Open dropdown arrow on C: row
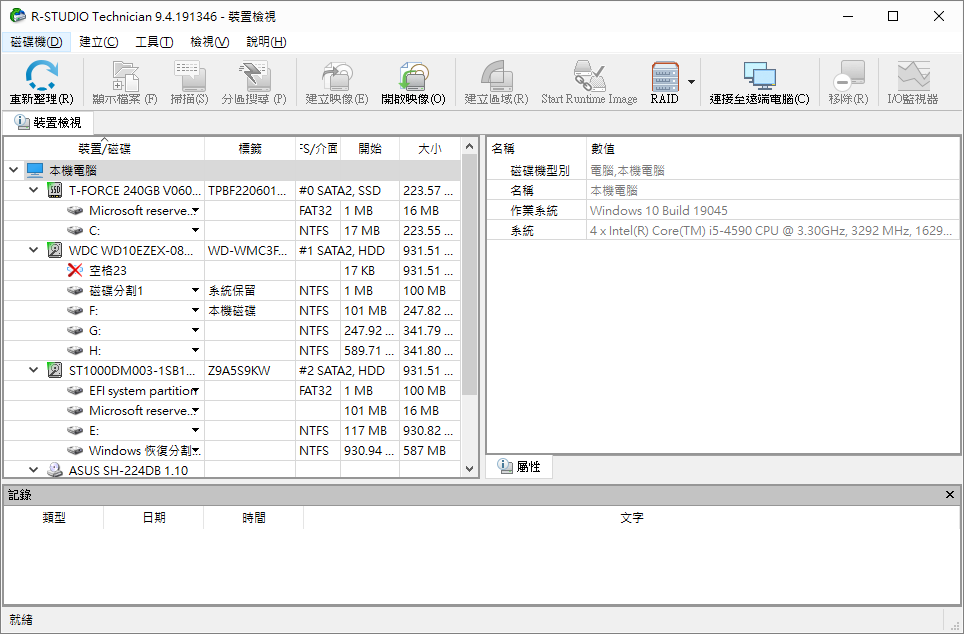 pos(196,231)
